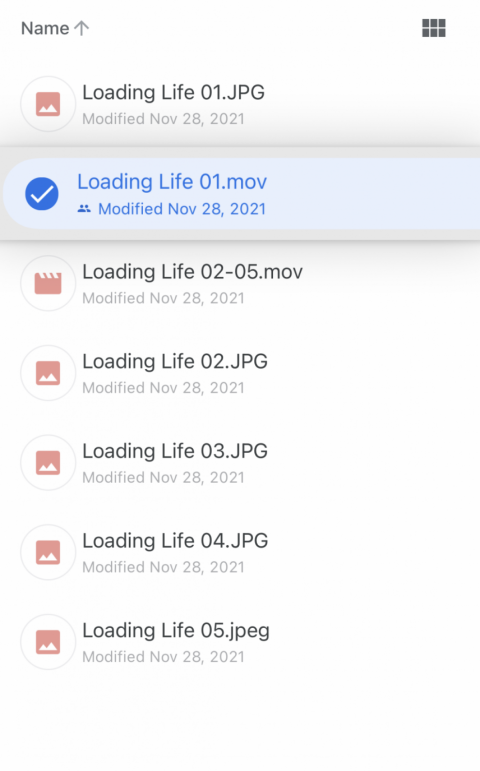Click image icon of Loading Life 05.jpeg
480x771 pixels.
48,642
